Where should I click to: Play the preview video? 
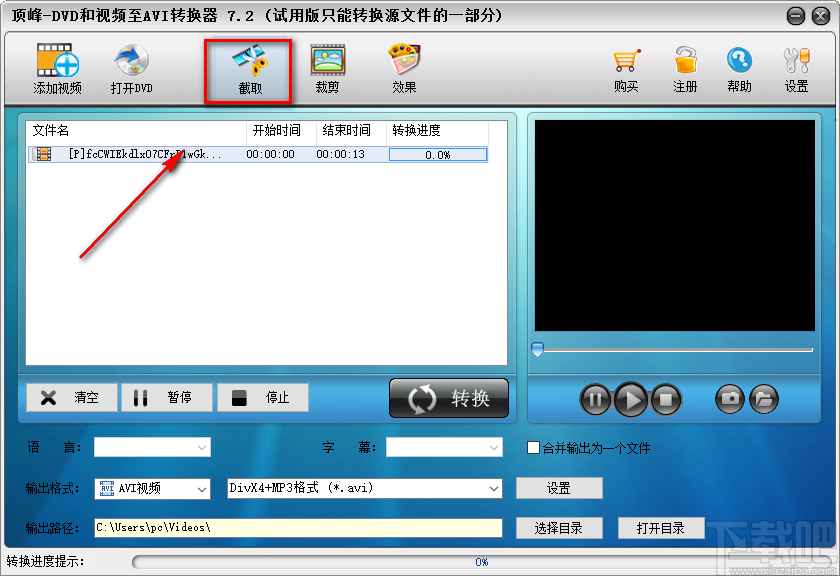[x=631, y=399]
